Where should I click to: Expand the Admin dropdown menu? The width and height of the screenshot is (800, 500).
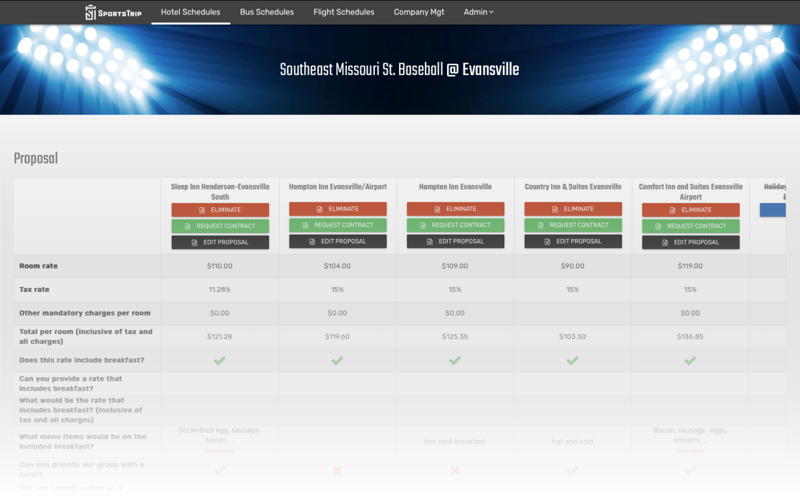[478, 12]
